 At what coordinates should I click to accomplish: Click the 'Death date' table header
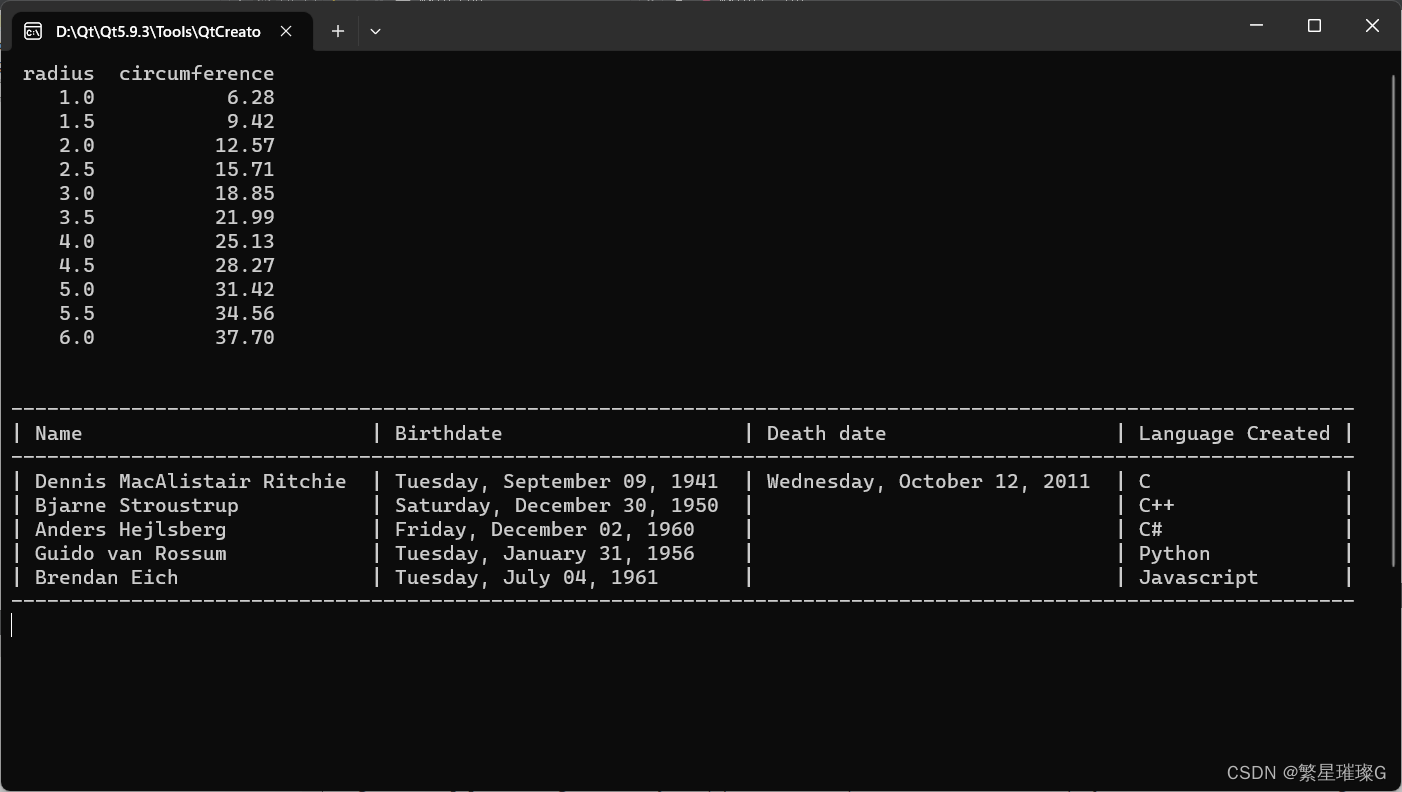[x=826, y=433]
